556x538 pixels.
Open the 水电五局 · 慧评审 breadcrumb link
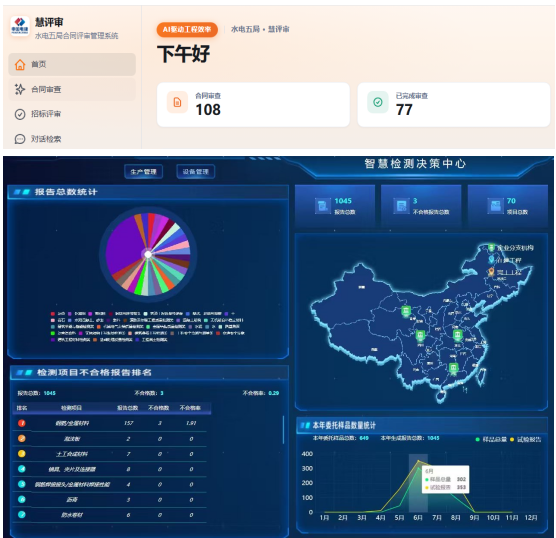[x=260, y=29]
